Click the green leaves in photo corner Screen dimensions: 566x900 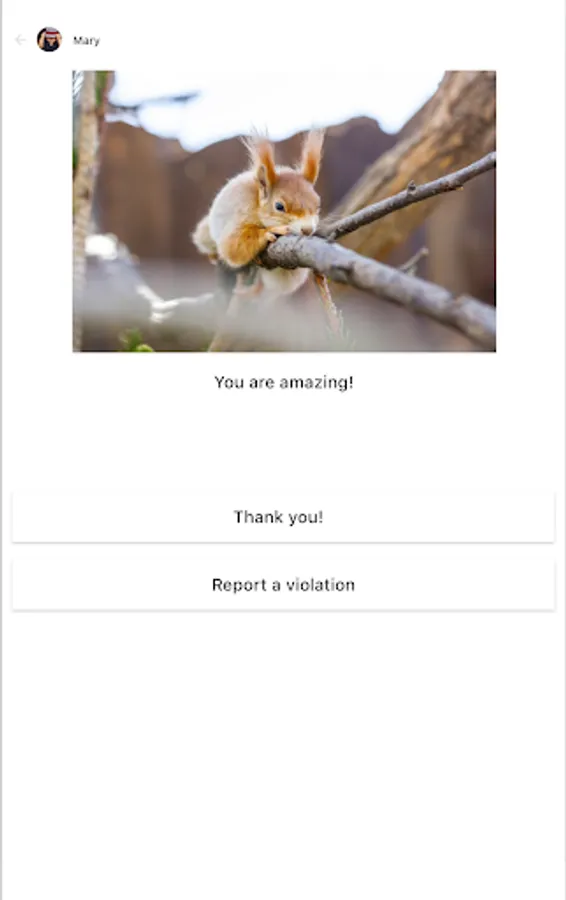(135, 341)
